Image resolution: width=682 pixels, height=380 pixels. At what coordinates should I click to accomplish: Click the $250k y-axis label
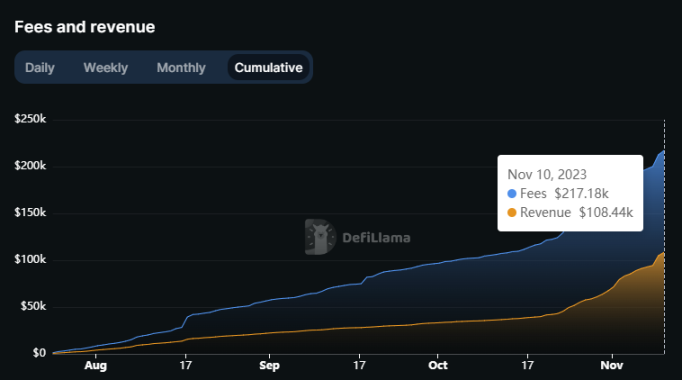(30, 119)
